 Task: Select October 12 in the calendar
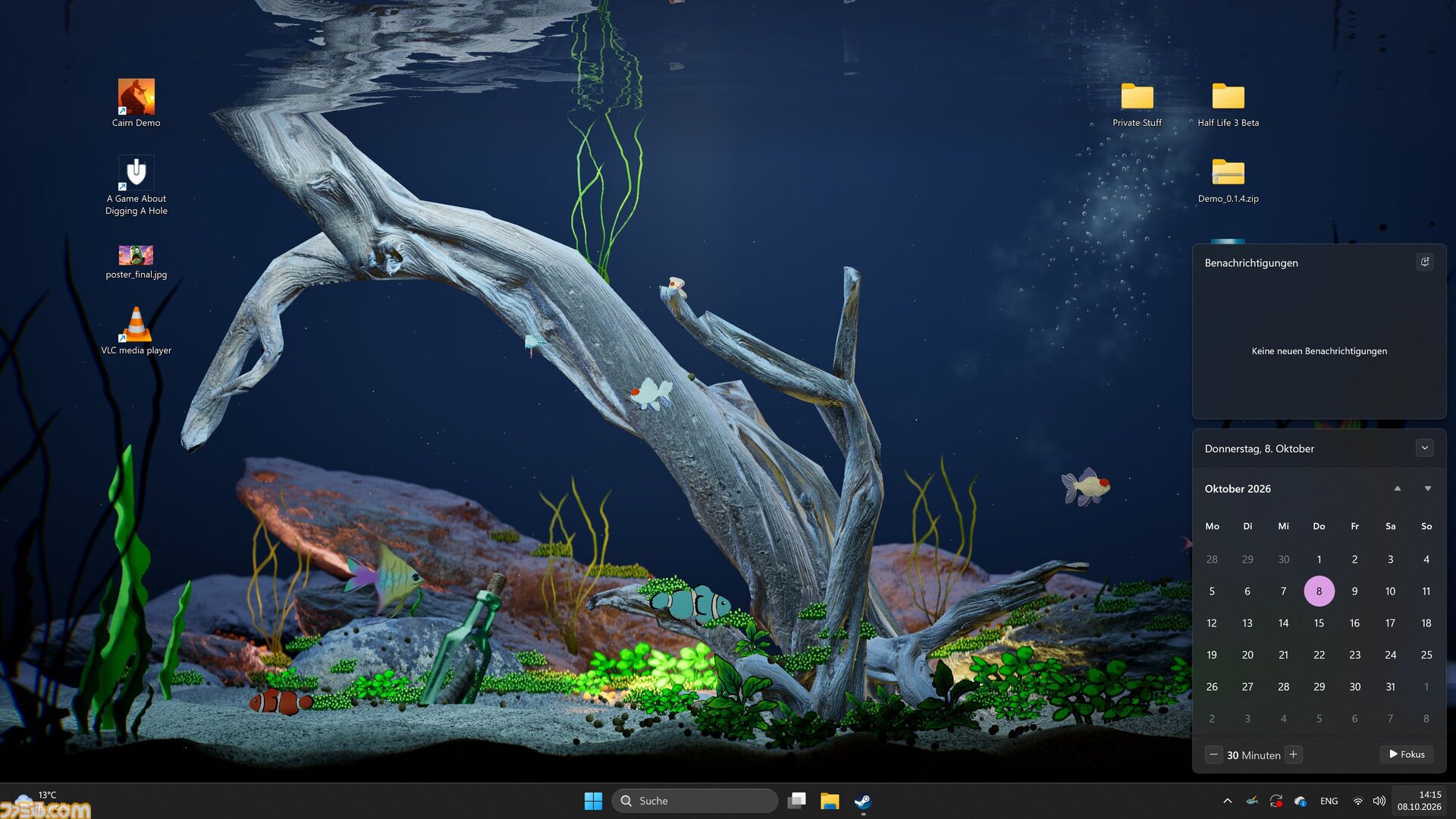click(x=1212, y=623)
